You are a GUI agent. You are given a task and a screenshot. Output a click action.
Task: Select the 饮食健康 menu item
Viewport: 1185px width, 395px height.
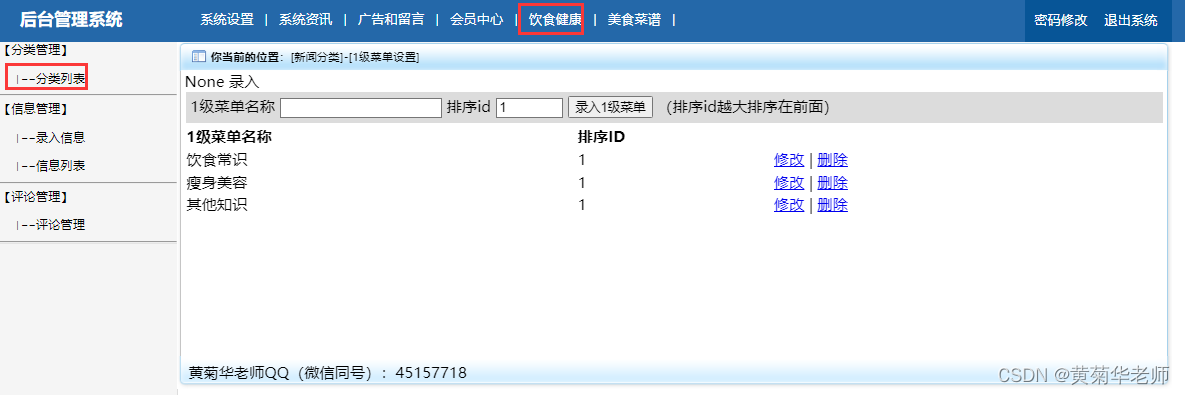point(555,20)
